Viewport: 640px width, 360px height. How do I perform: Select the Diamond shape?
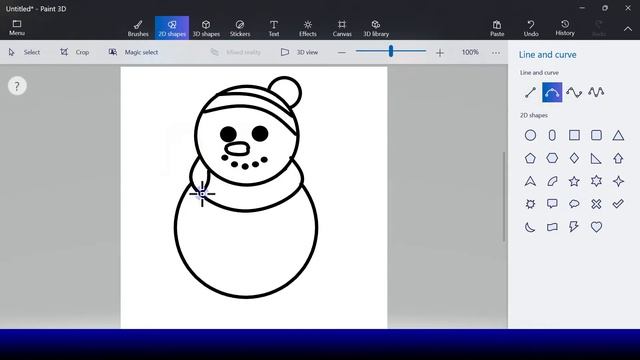(x=574, y=158)
